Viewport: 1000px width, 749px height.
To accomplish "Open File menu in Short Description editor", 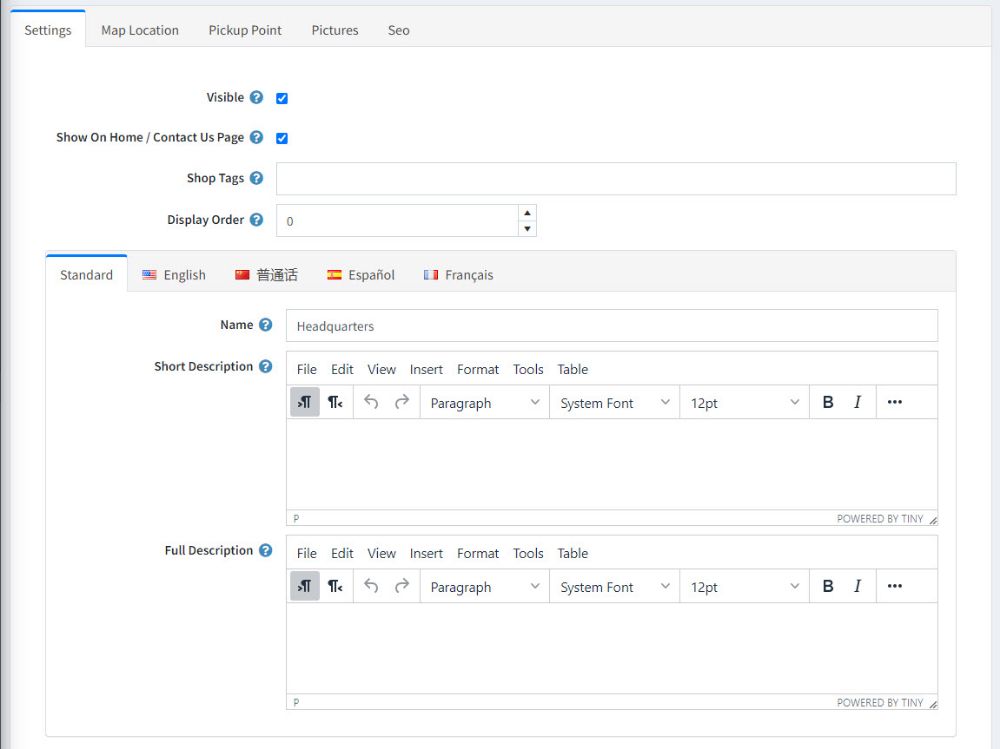I will point(307,369).
